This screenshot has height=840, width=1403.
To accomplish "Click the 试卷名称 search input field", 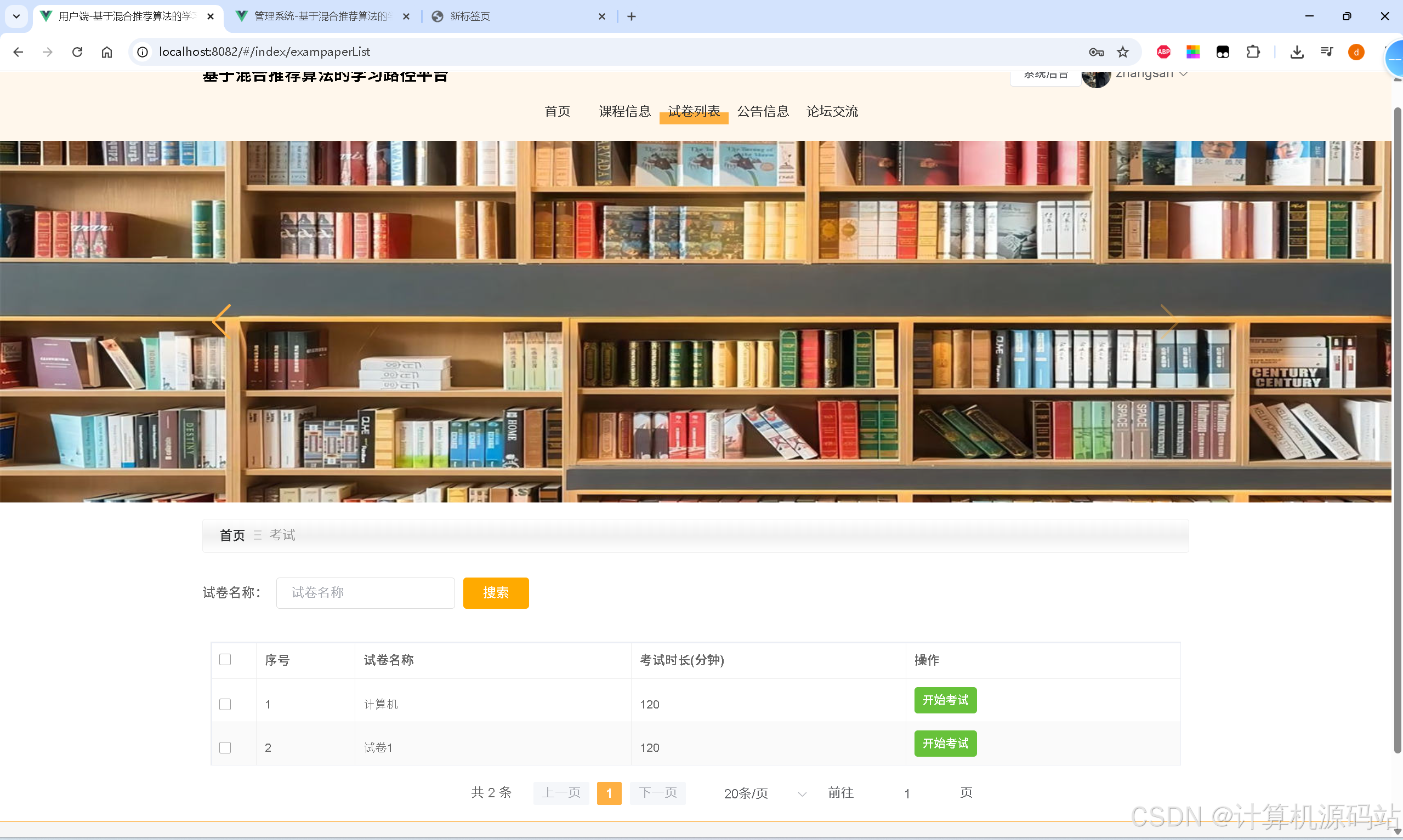I will click(365, 592).
